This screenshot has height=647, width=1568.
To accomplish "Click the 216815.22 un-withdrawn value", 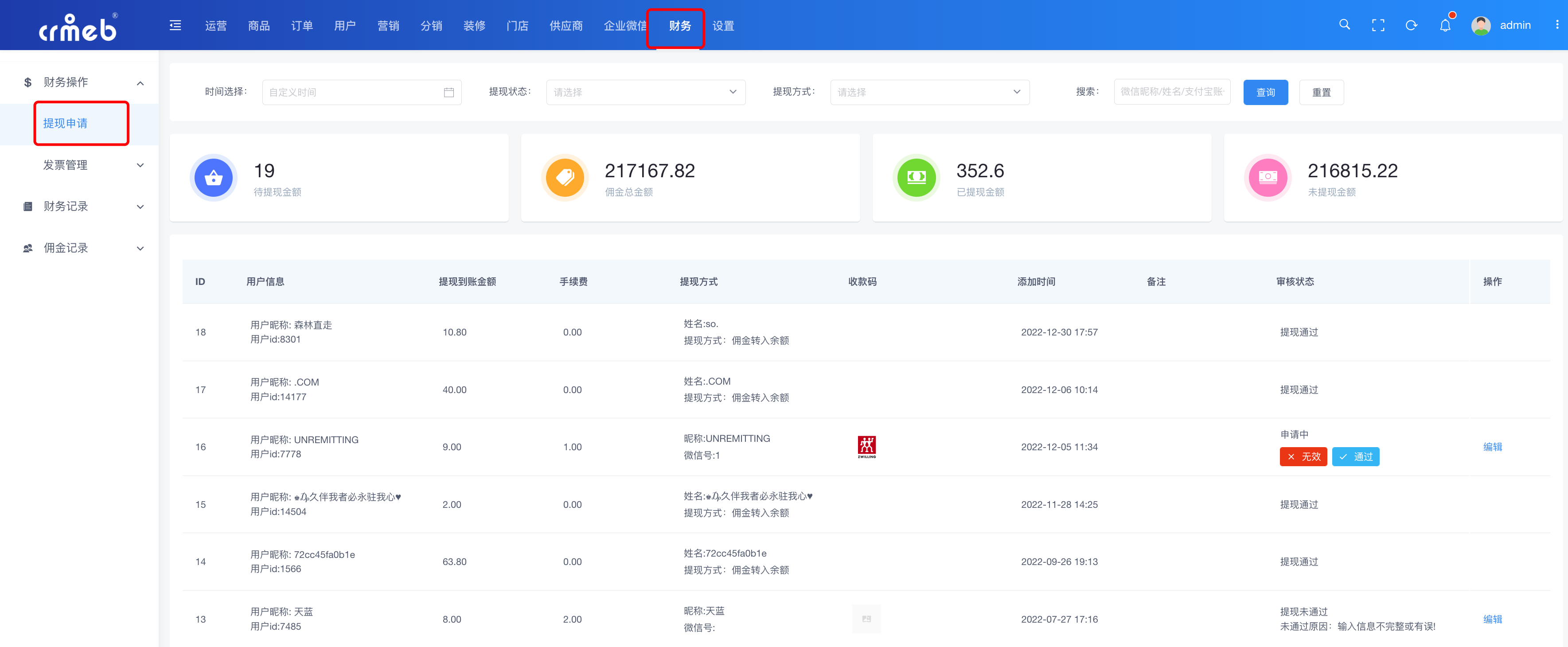I will point(1353,171).
